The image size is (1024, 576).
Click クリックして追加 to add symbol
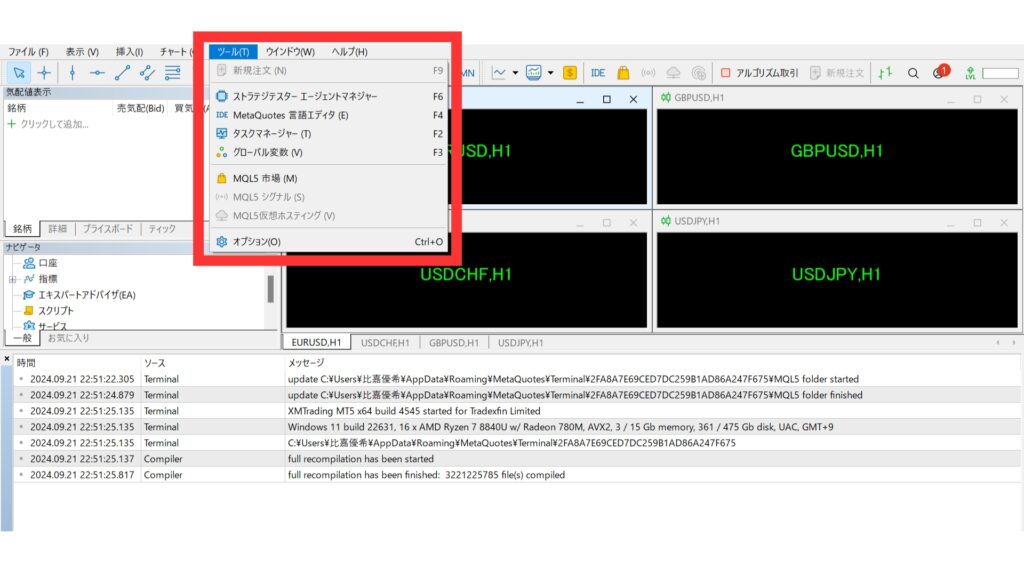54,124
